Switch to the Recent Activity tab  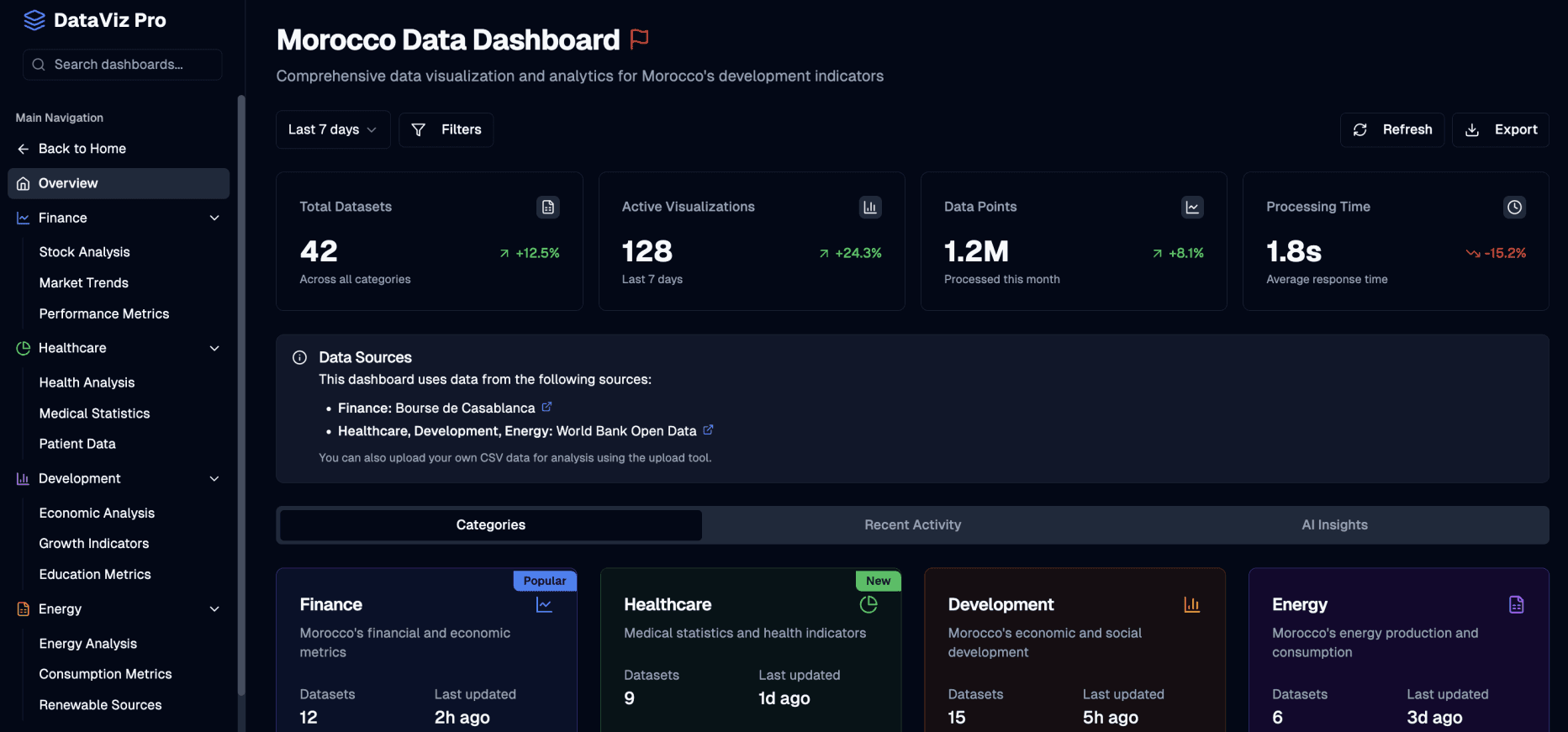(912, 524)
